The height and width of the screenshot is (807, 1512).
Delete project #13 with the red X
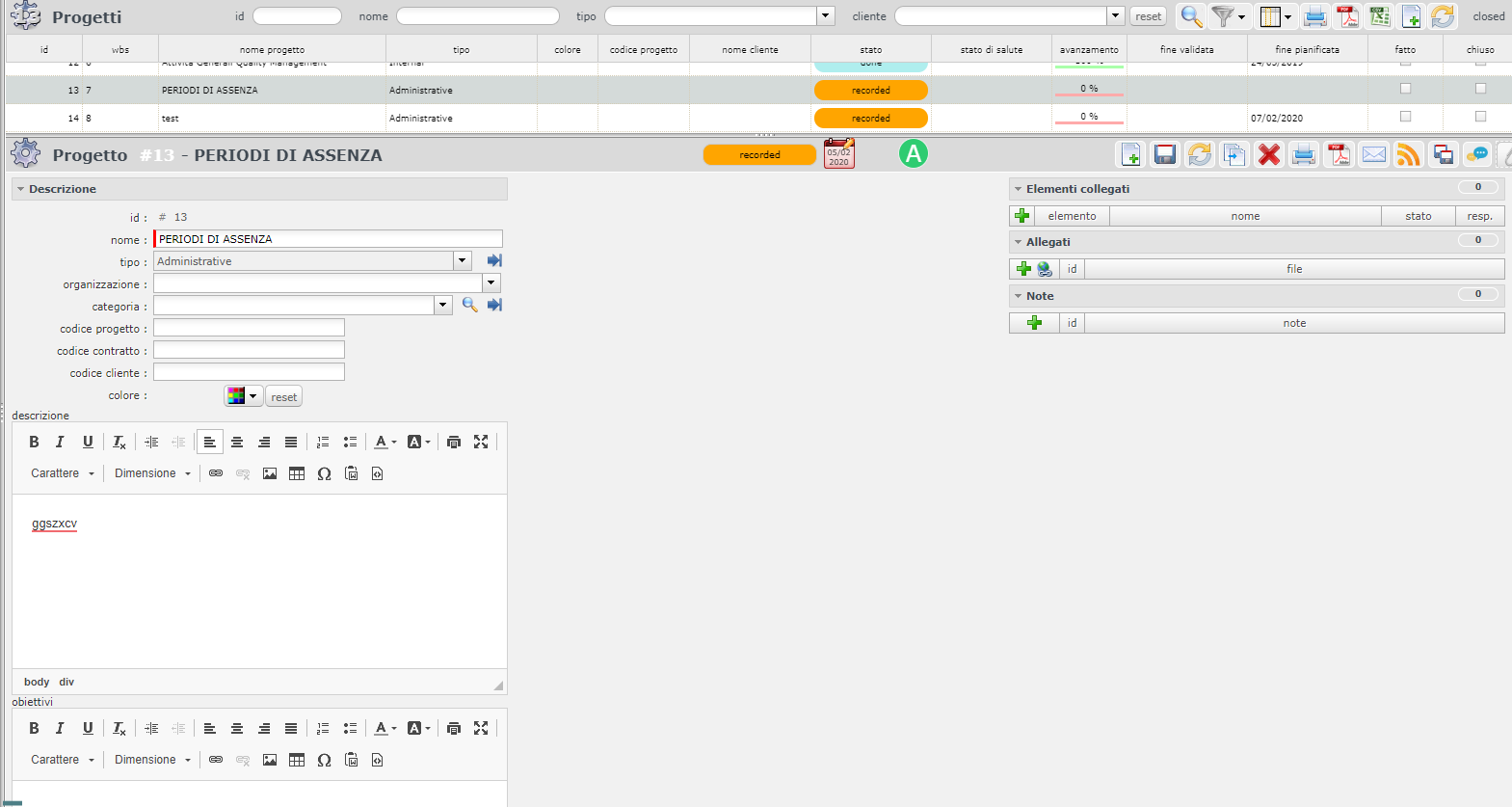click(x=1268, y=154)
